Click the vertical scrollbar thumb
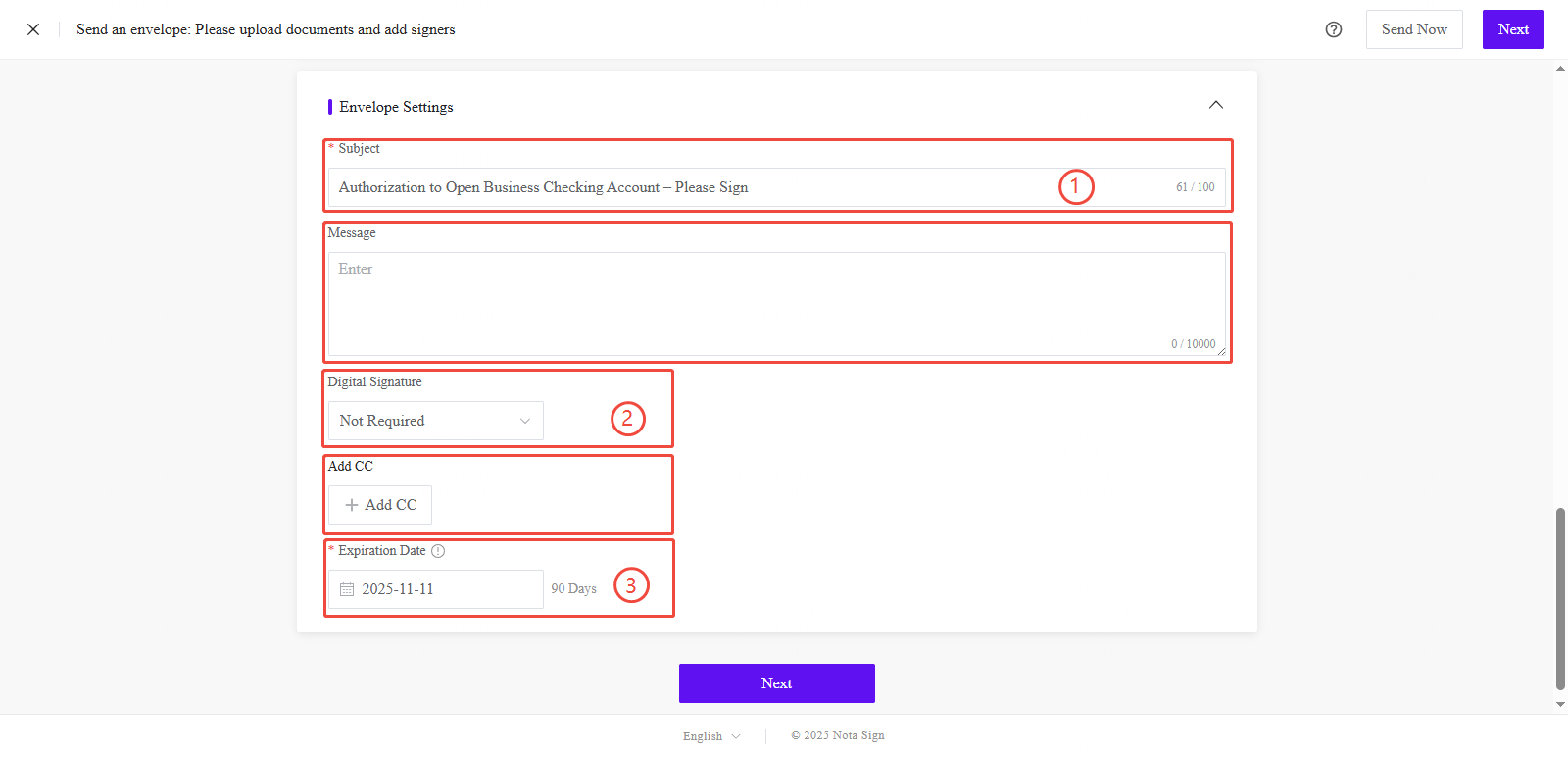The width and height of the screenshot is (1568, 758). pyautogui.click(x=1560, y=598)
